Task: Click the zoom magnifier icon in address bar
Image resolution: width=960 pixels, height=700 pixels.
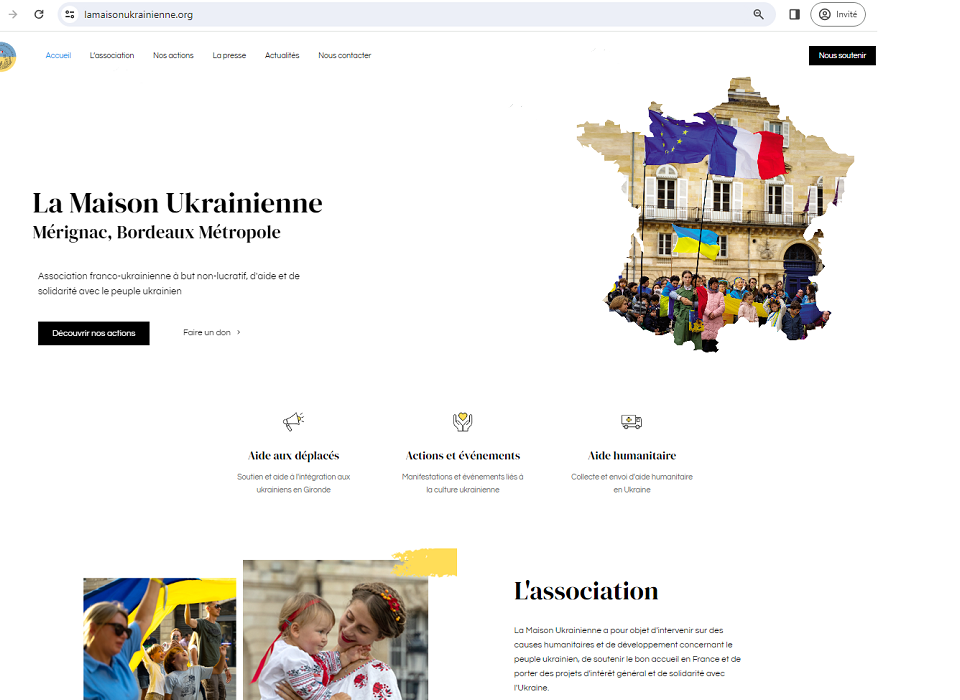Action: click(759, 14)
